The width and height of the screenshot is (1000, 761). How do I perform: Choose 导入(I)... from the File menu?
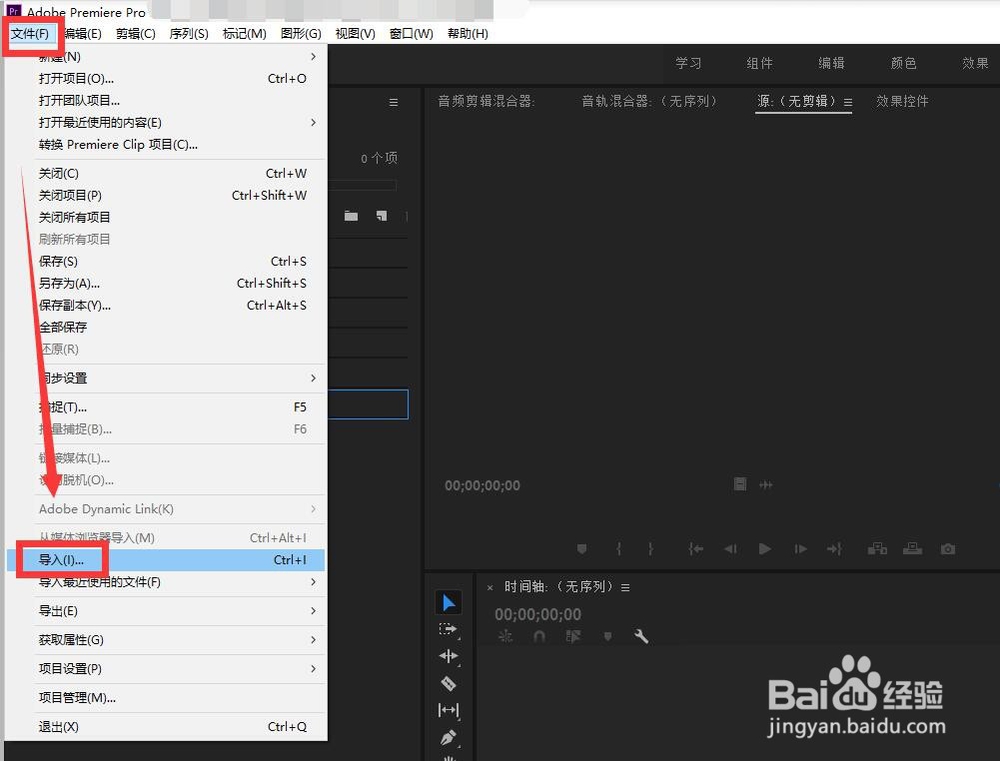pos(166,560)
